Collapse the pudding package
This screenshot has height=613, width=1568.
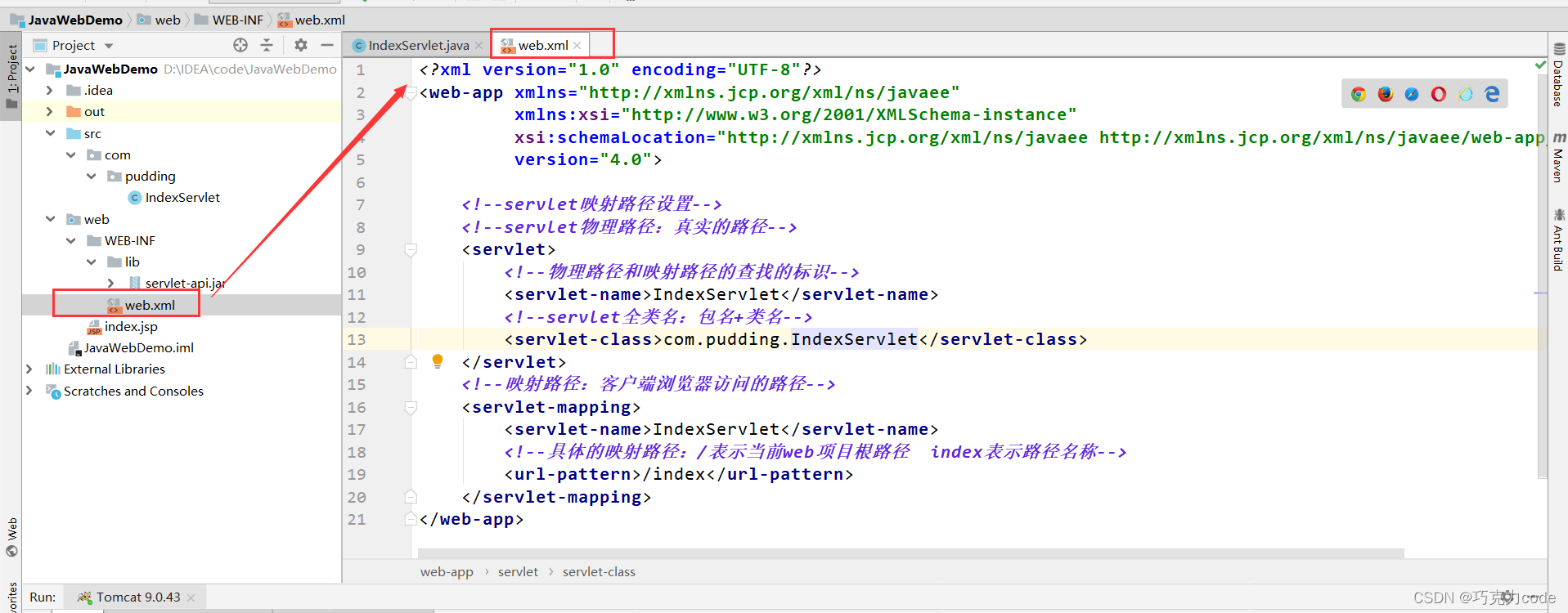pyautogui.click(x=91, y=176)
